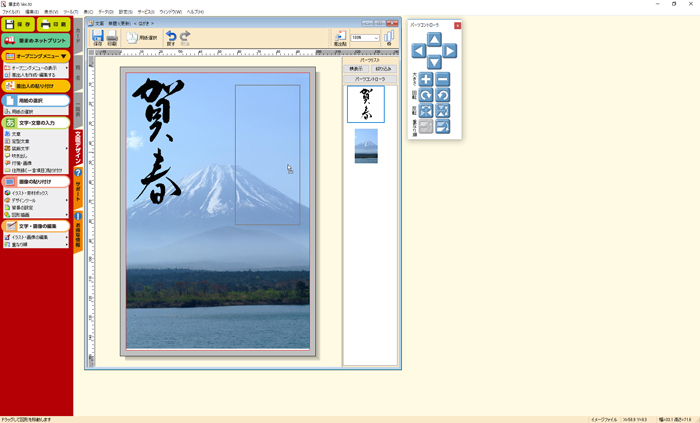Shrink the part with the minus button
700x423 pixels.
443,79
